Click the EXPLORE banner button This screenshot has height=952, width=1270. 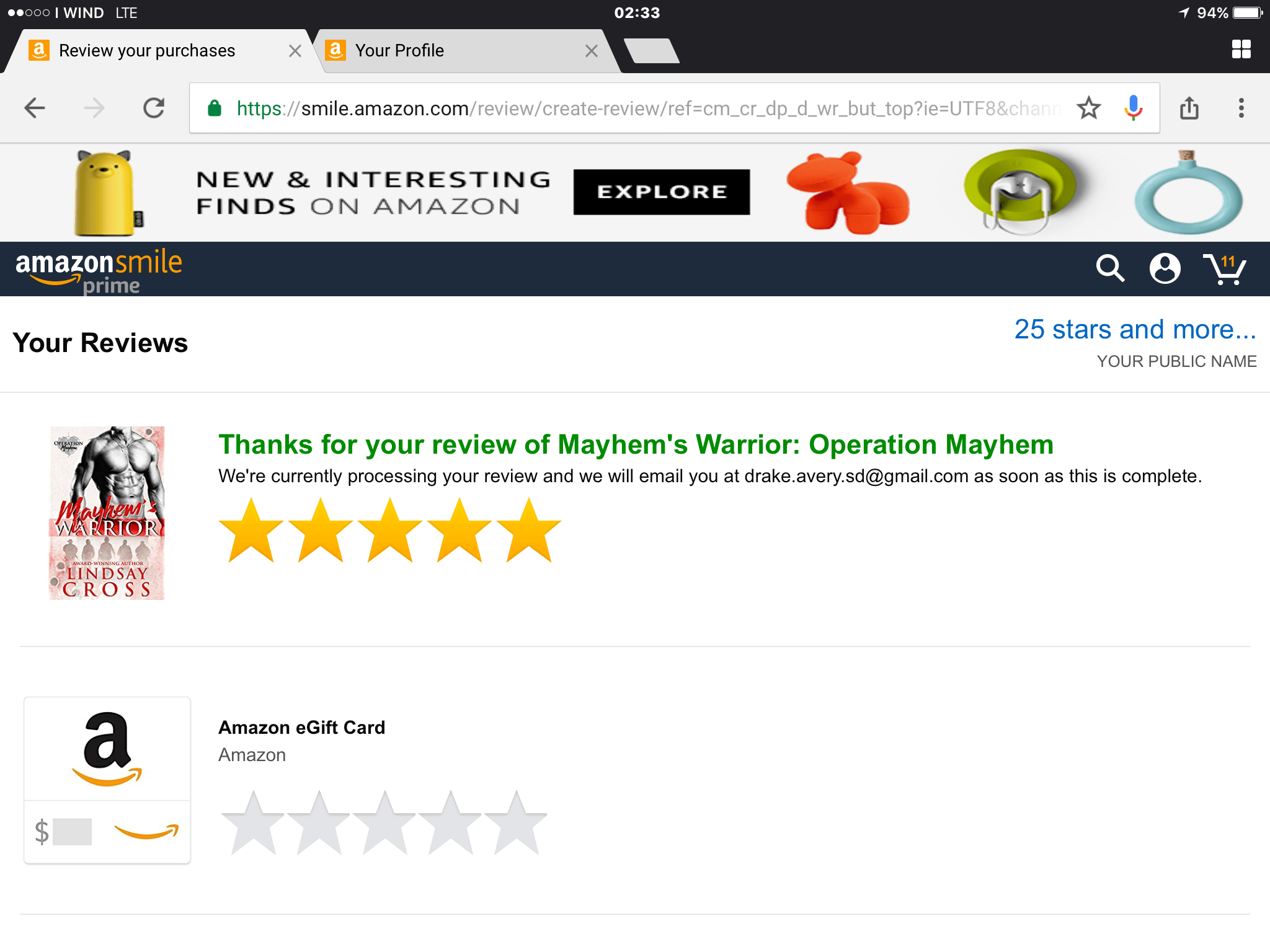coord(661,192)
